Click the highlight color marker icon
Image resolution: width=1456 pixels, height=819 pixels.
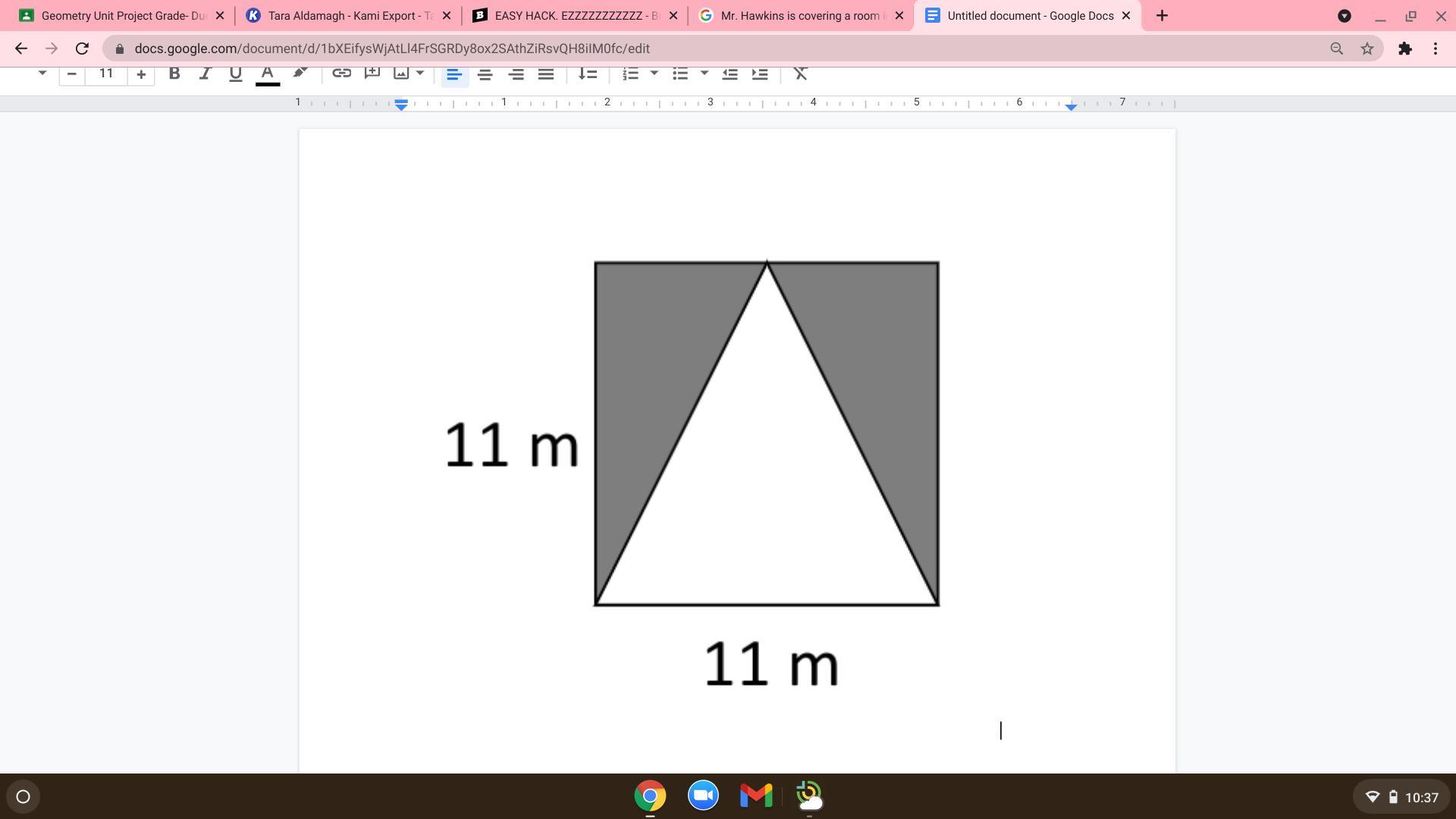coord(300,73)
